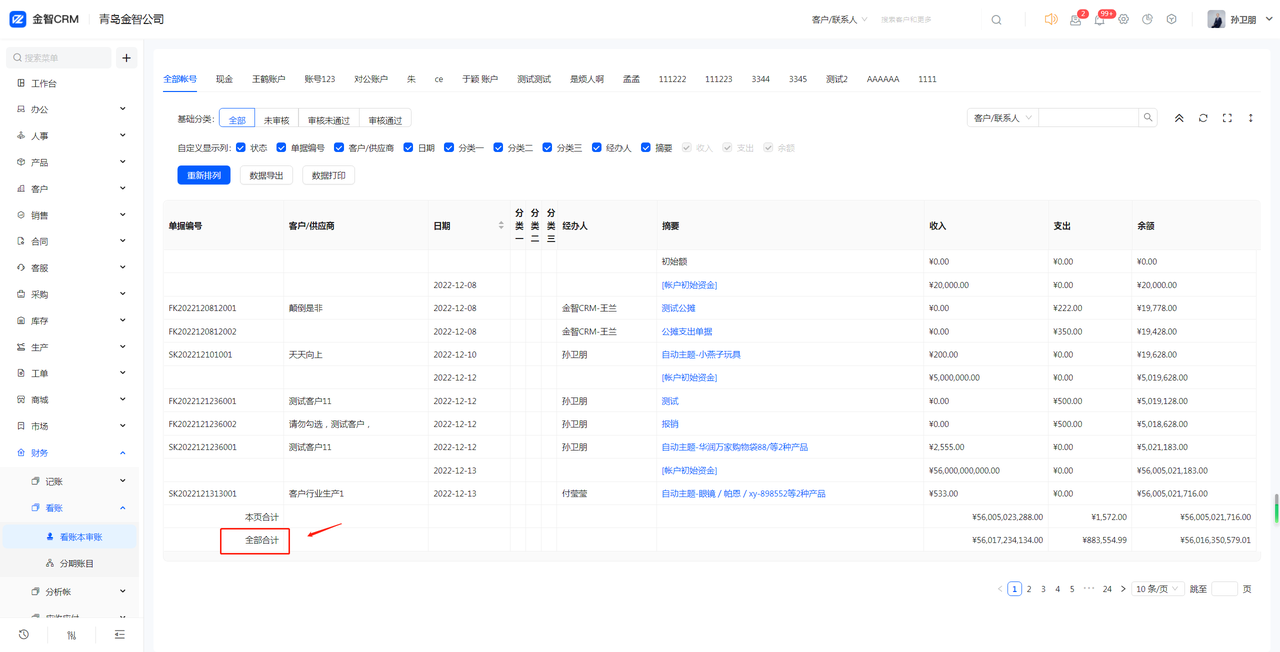Click the next page arrow
This screenshot has height=652, width=1280.
(1123, 589)
